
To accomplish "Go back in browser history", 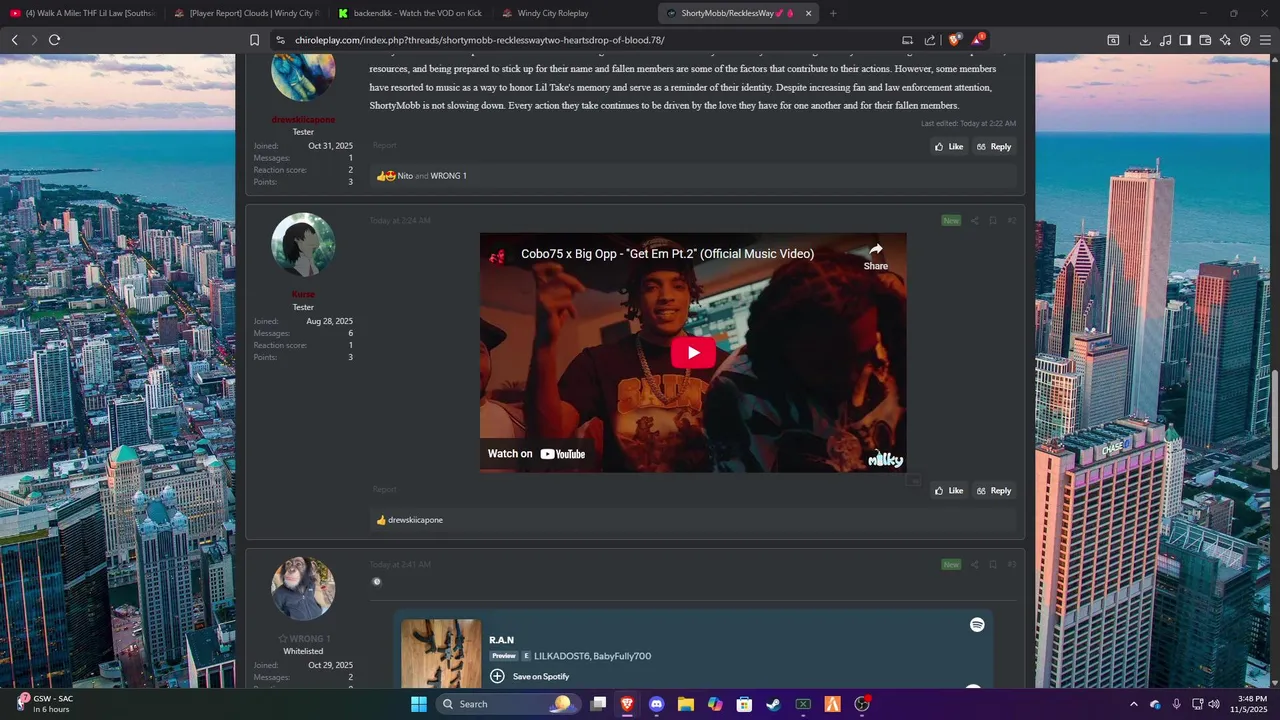I will coord(14,40).
